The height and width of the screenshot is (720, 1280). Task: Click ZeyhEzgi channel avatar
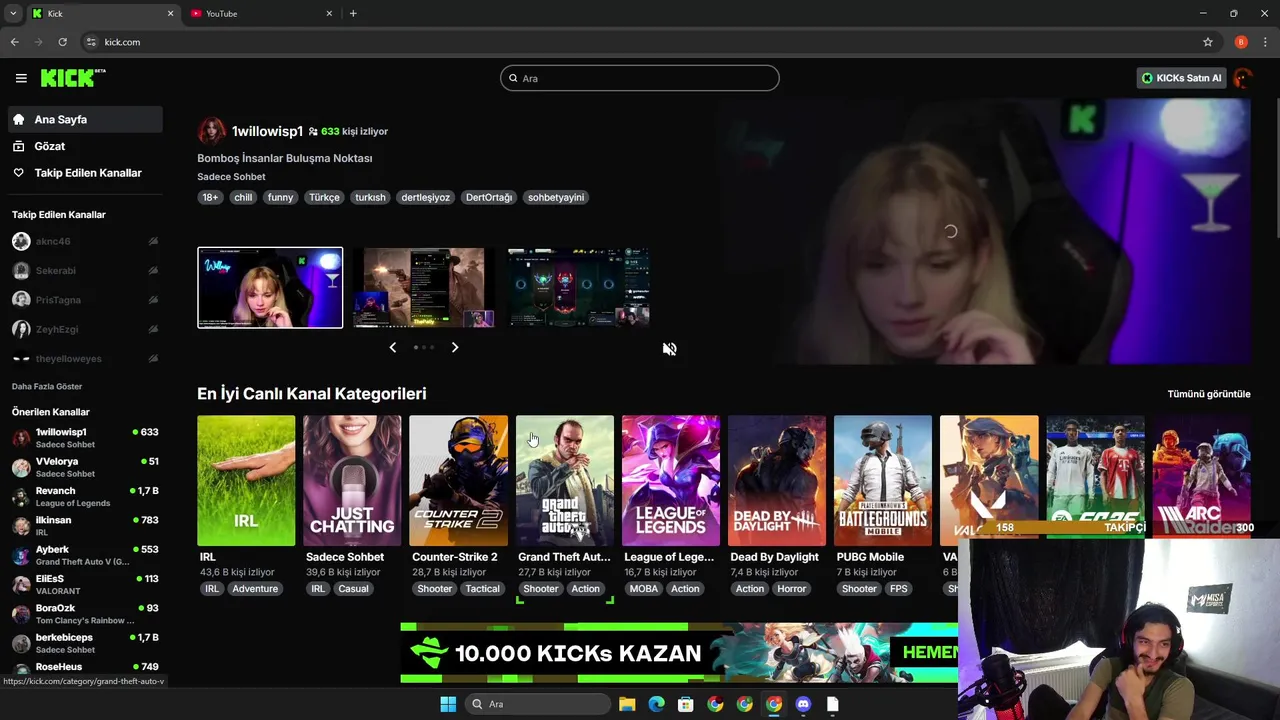21,329
